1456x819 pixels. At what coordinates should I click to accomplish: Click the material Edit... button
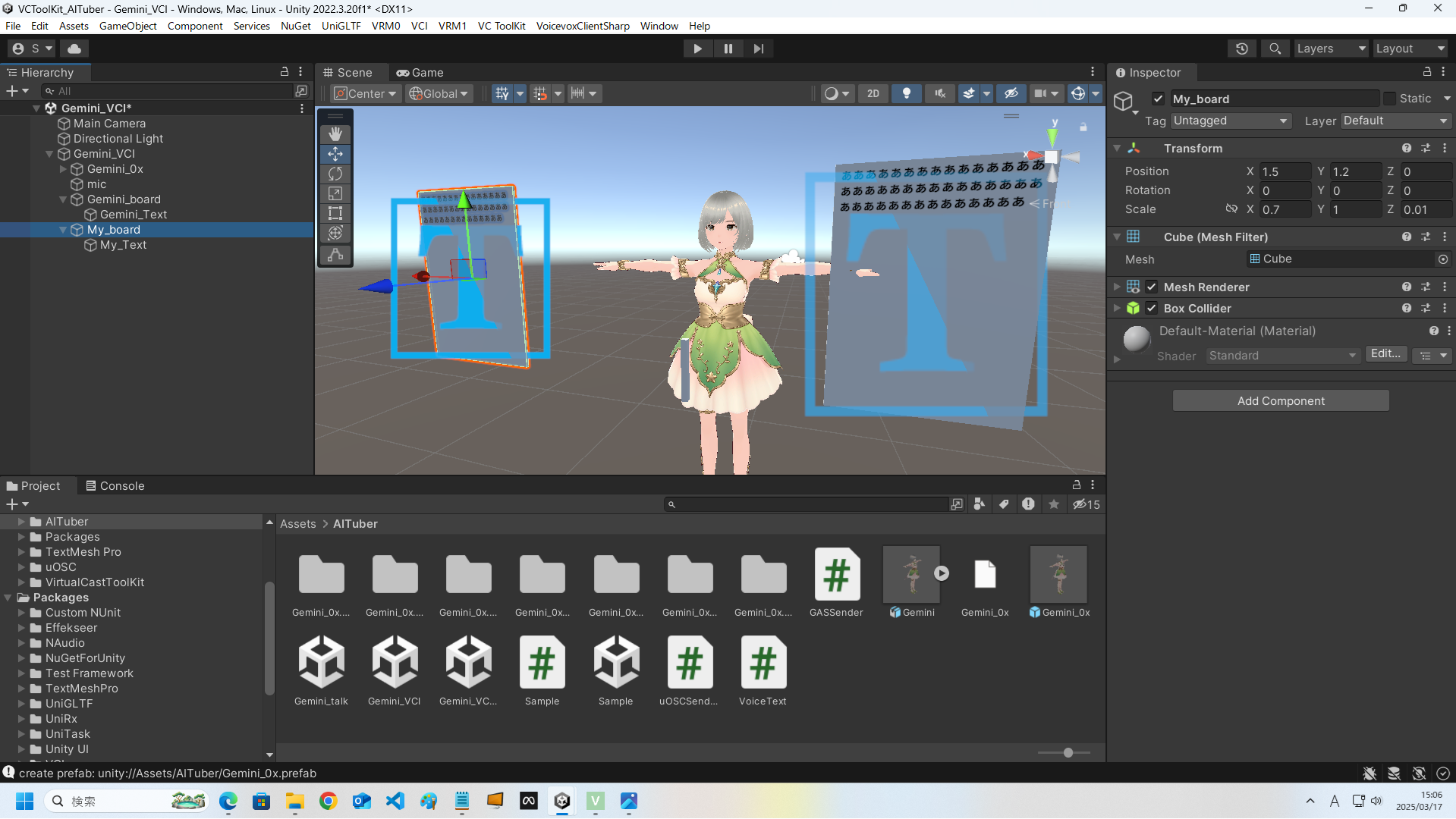(1385, 354)
